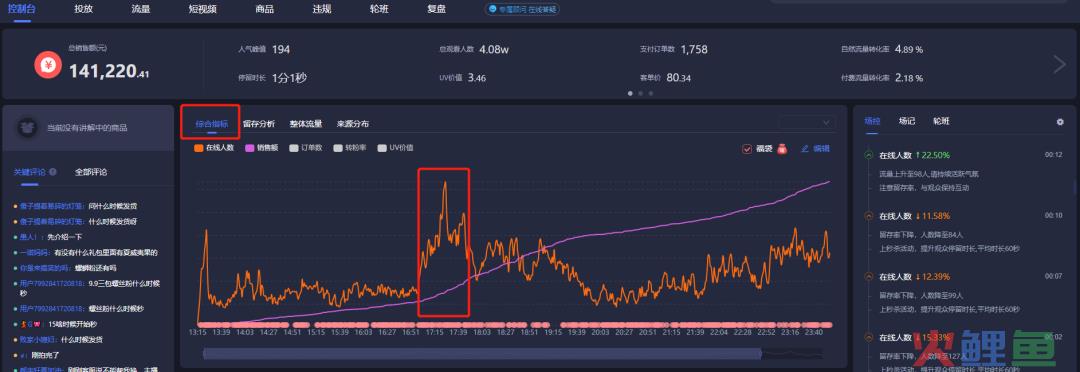Collapse the 在线人数 11.58% alert entry

(x=868, y=216)
